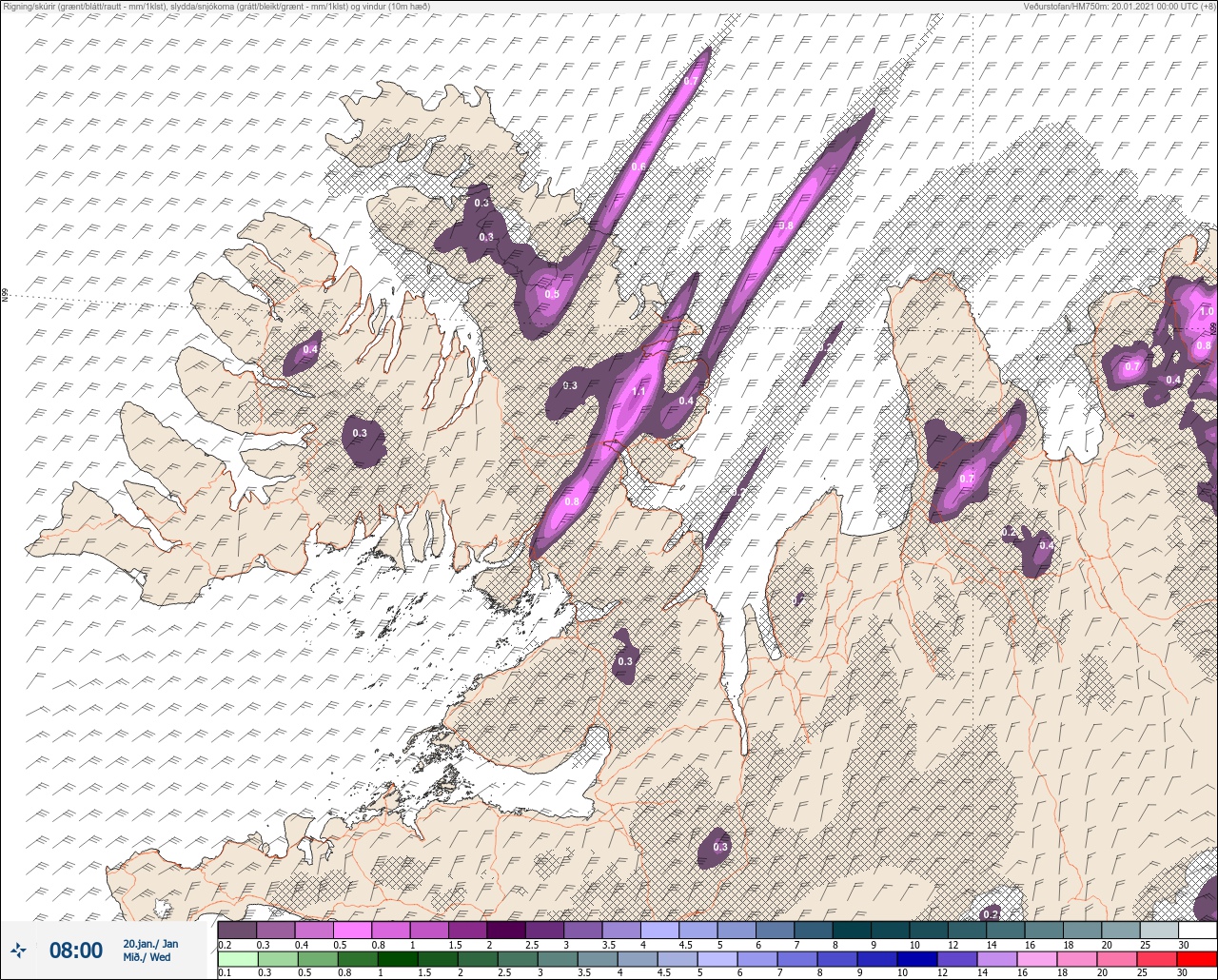Click the 25 label in the upper legend
The height and width of the screenshot is (980, 1218).
[1146, 944]
